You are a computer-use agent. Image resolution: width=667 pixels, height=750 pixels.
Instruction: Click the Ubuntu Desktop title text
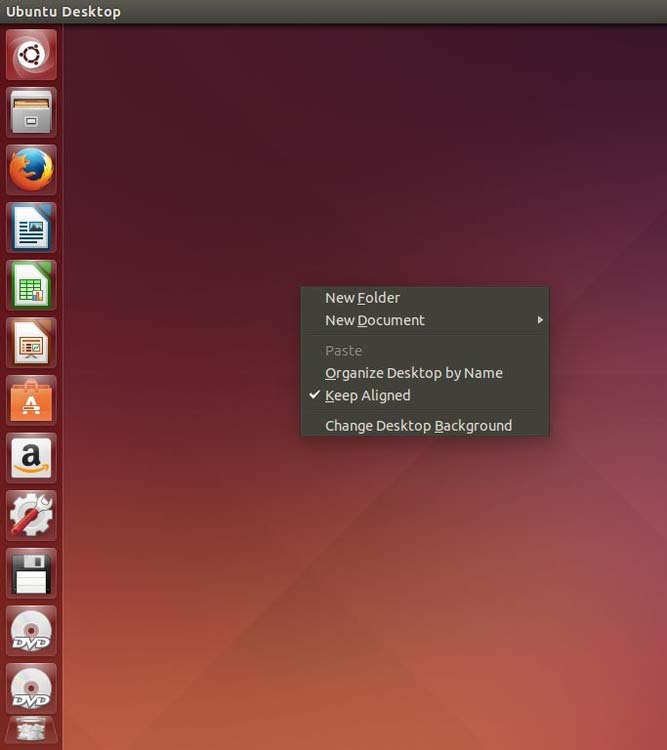pyautogui.click(x=63, y=11)
